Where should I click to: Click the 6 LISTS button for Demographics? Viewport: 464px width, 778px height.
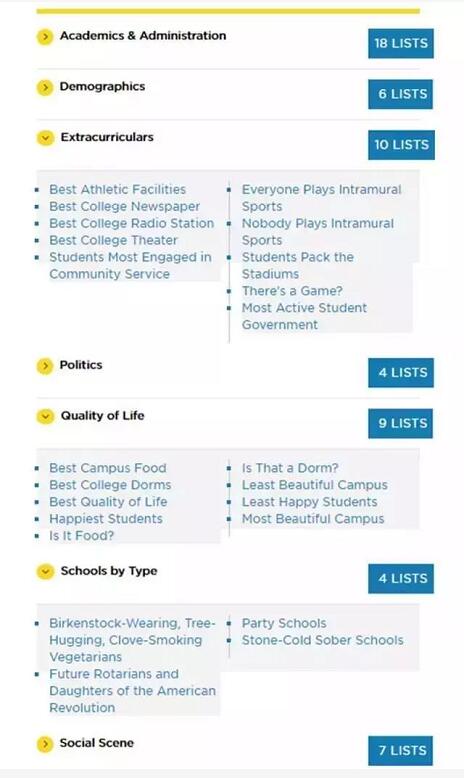400,94
